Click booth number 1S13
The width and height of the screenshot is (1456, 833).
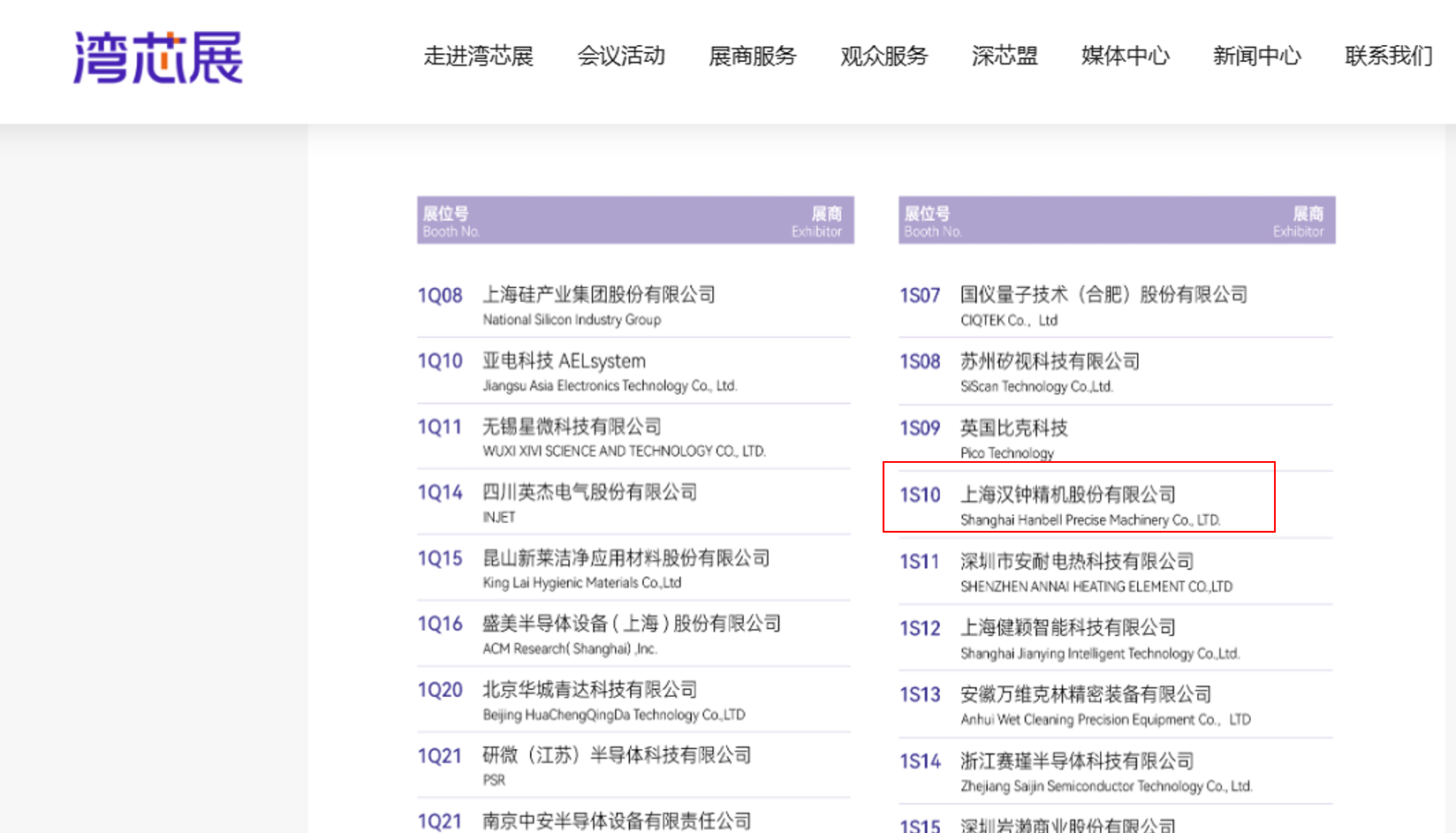pos(920,695)
